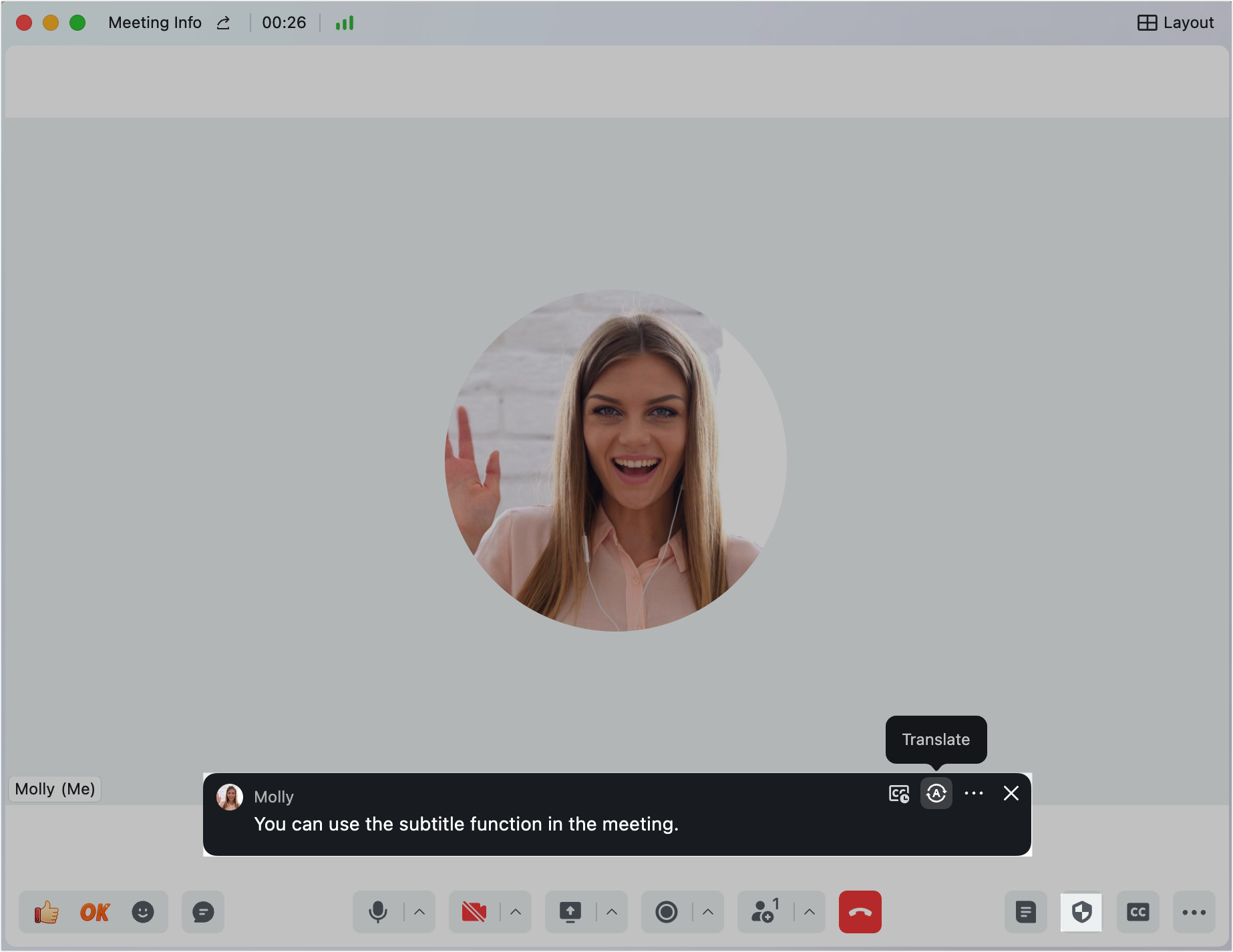Send a thumbs up reaction
This screenshot has height=952, width=1233.
coord(46,912)
